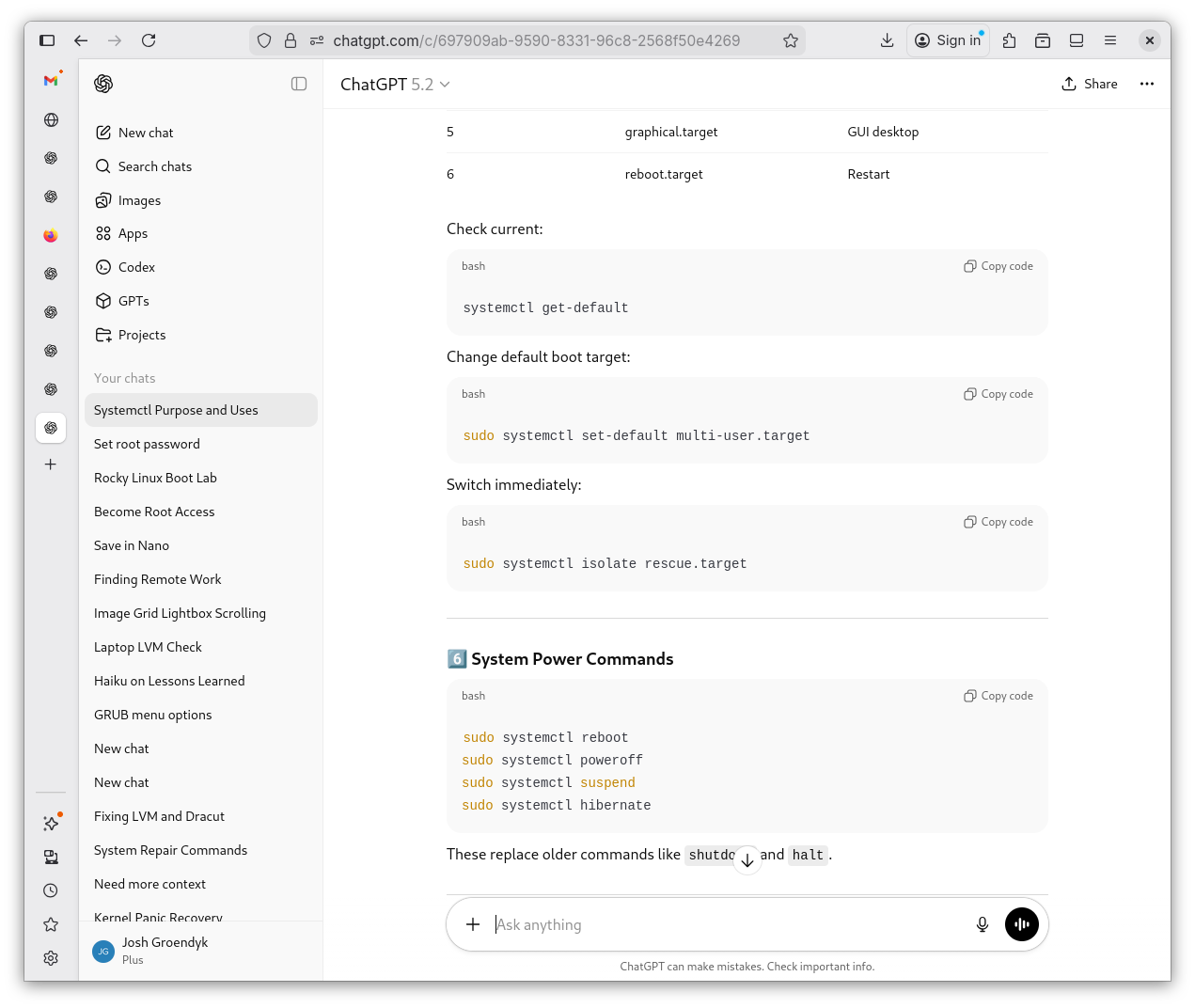Open the browser extensions puzzle icon

(1009, 40)
